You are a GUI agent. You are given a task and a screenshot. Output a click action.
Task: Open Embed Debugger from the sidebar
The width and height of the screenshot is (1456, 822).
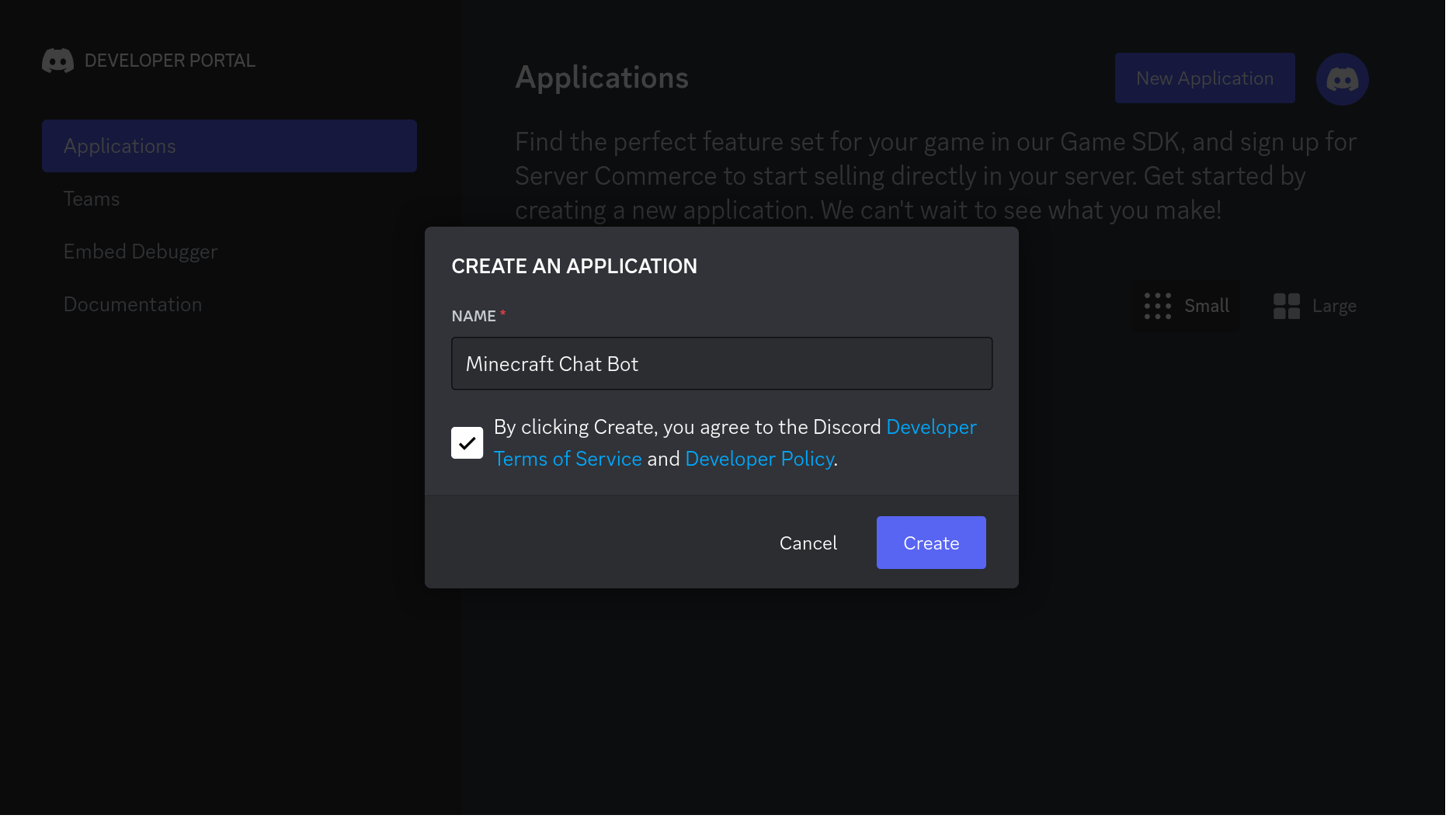[x=141, y=251]
